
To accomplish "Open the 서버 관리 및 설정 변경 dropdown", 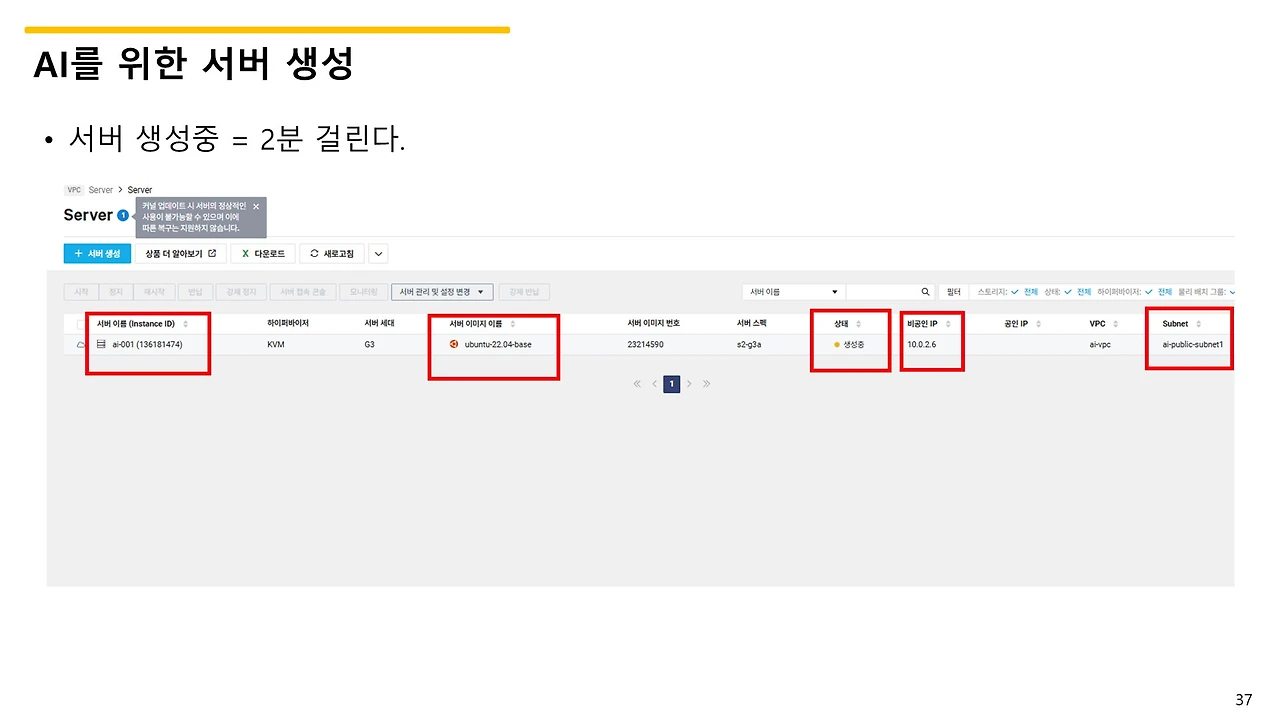I will (442, 292).
